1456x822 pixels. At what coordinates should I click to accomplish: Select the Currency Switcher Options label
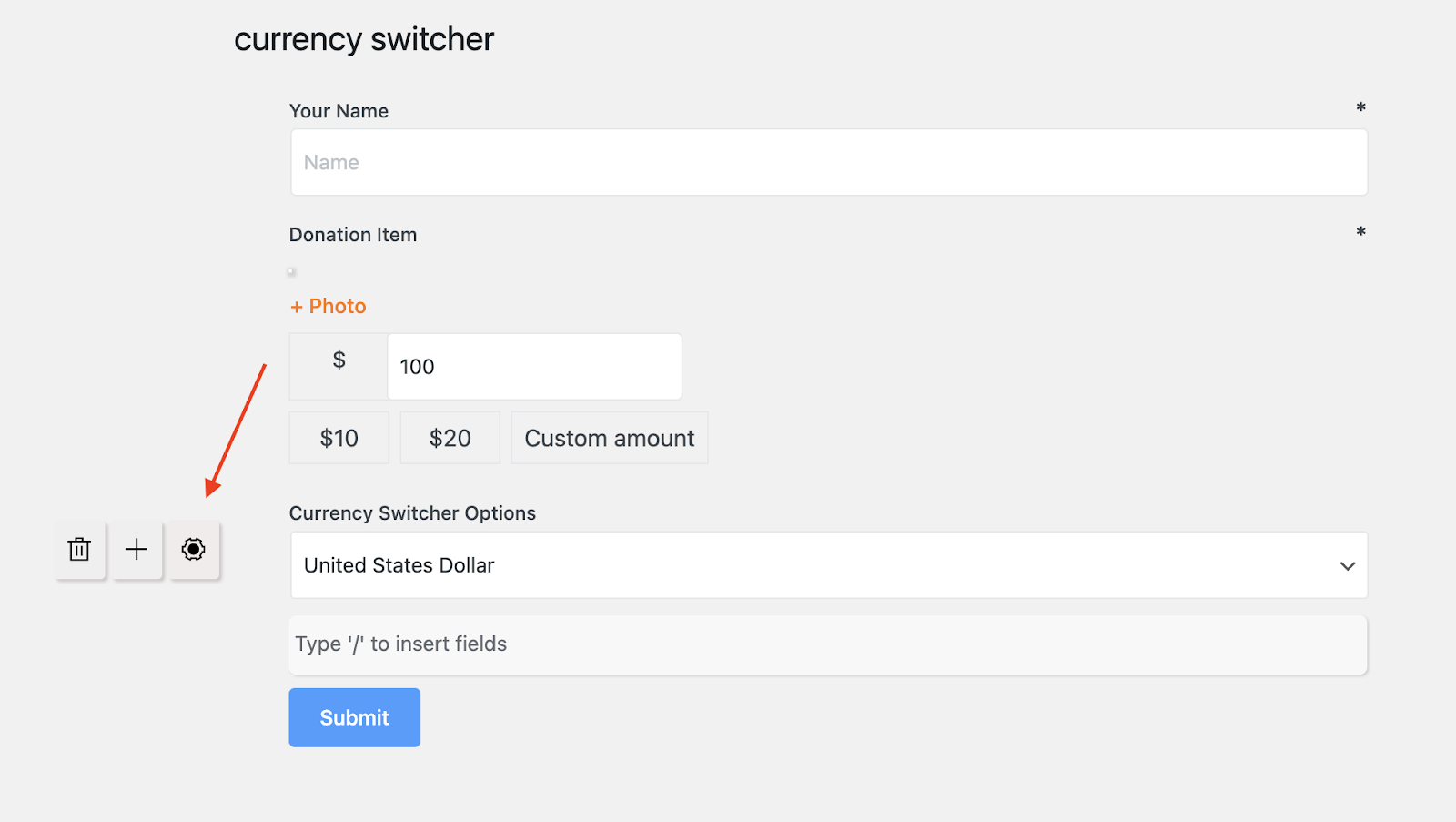(412, 512)
